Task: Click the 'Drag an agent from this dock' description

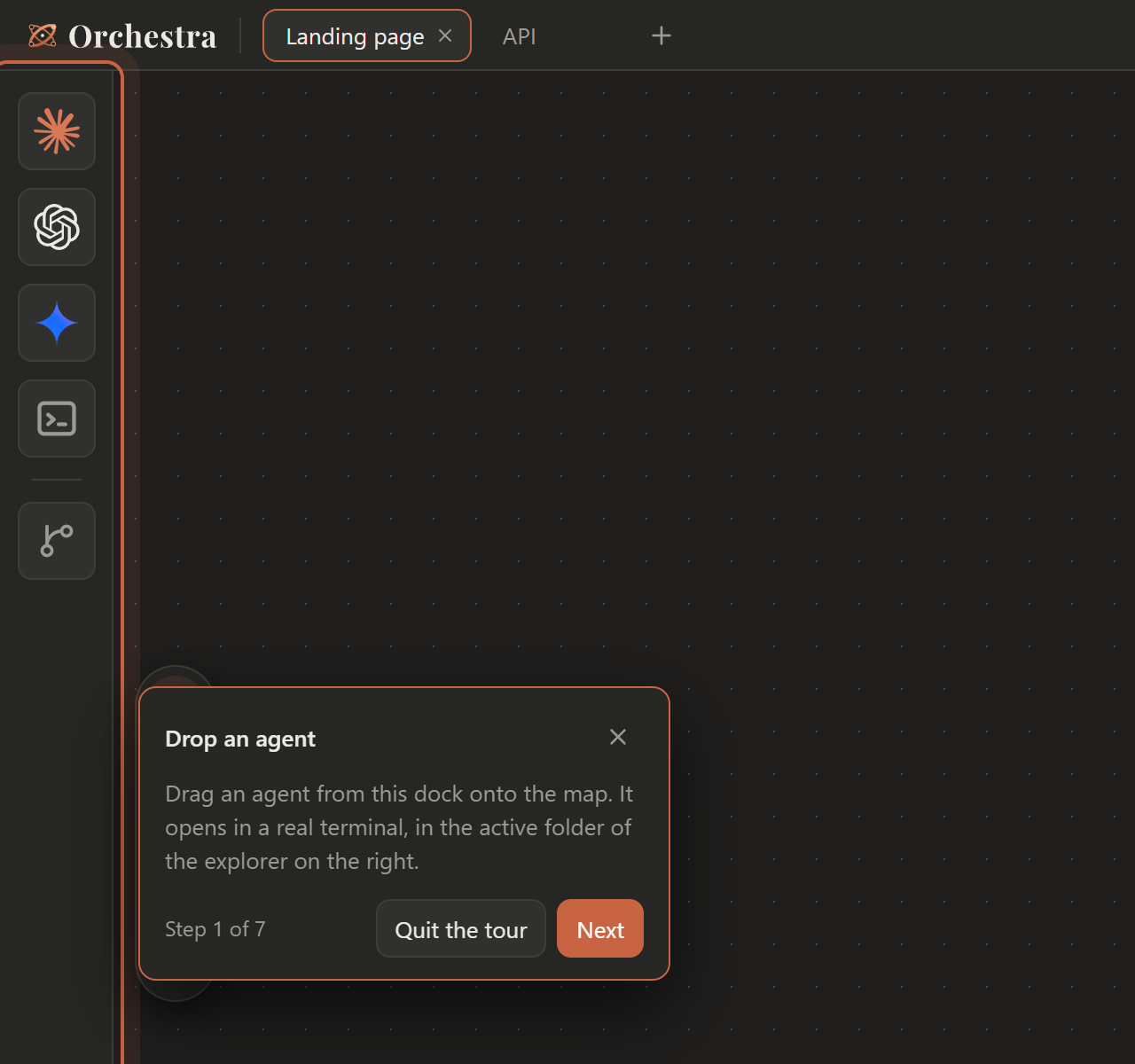Action: click(x=399, y=827)
